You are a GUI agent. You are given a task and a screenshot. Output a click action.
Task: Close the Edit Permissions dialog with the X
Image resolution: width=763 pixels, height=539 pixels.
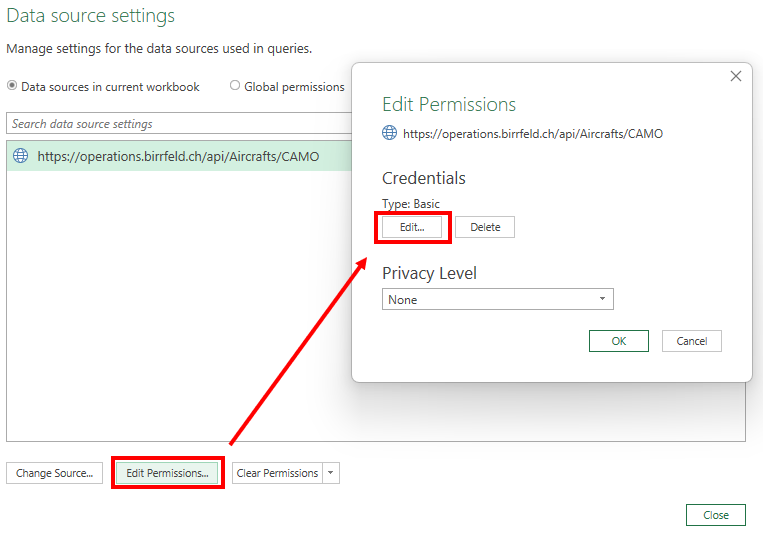736,76
